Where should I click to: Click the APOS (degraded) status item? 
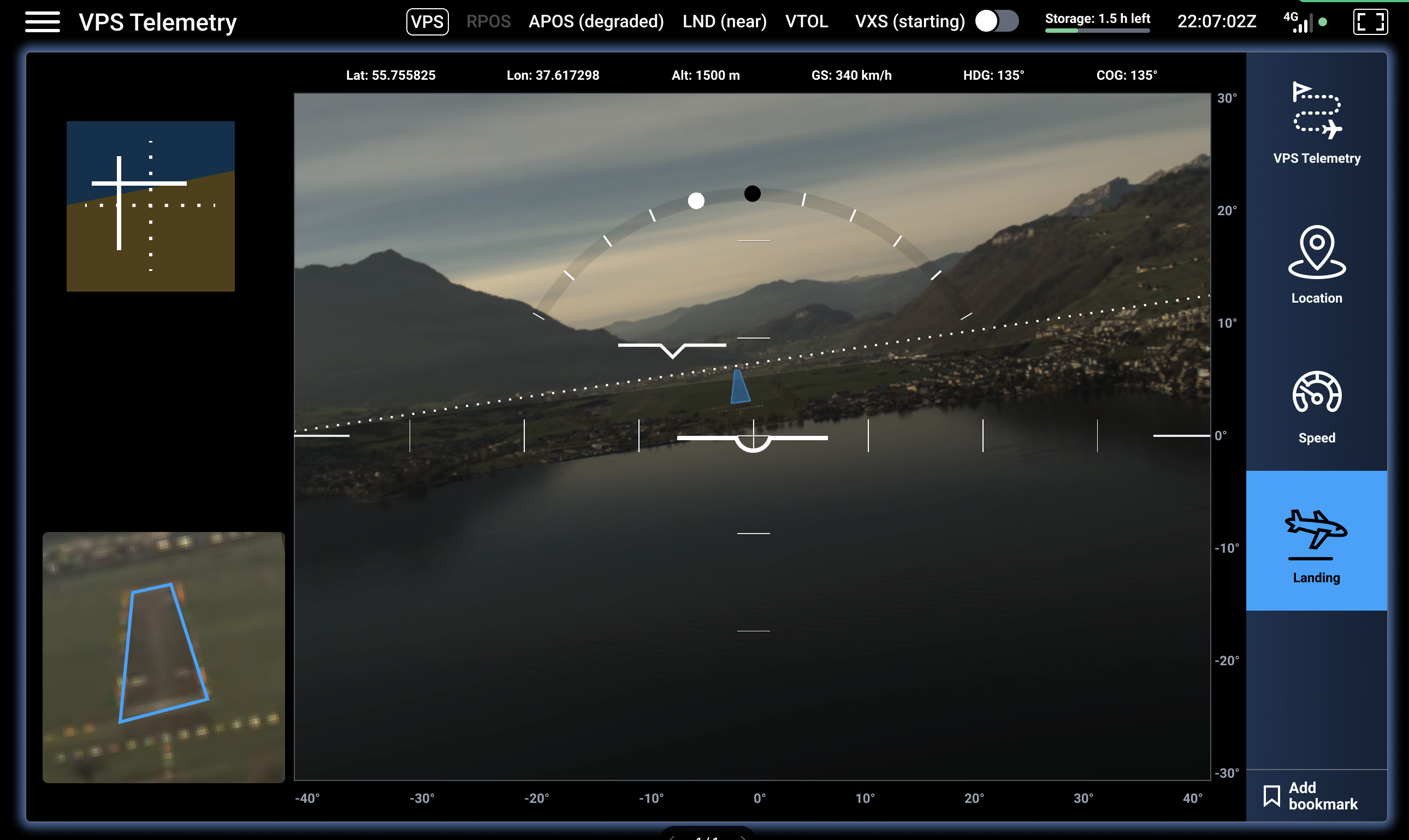(596, 21)
